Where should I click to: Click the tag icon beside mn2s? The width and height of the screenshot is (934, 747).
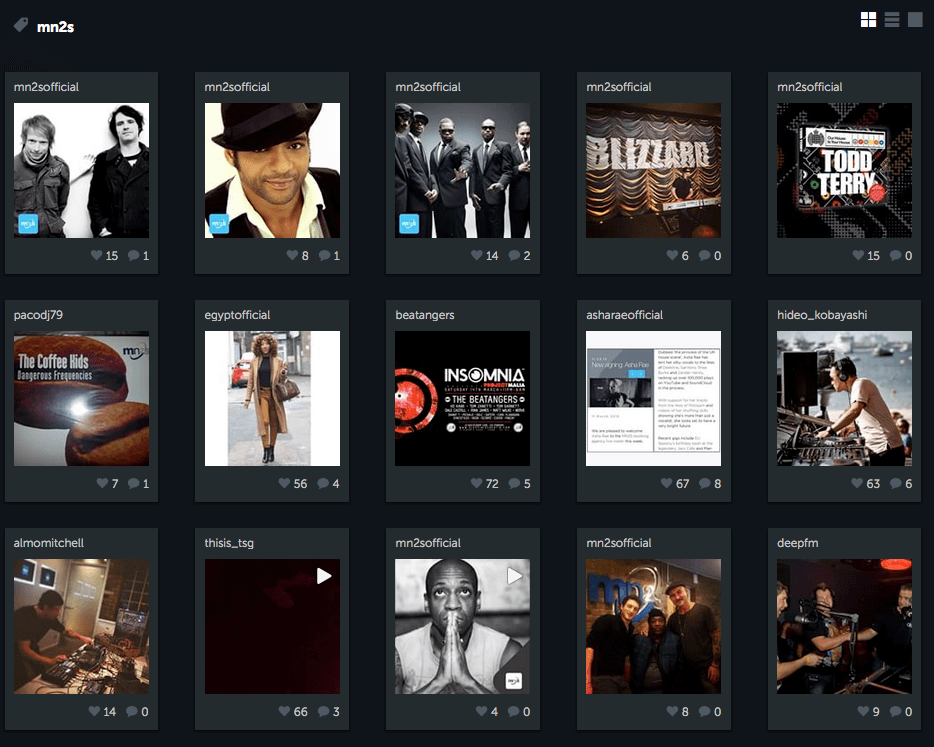21,25
